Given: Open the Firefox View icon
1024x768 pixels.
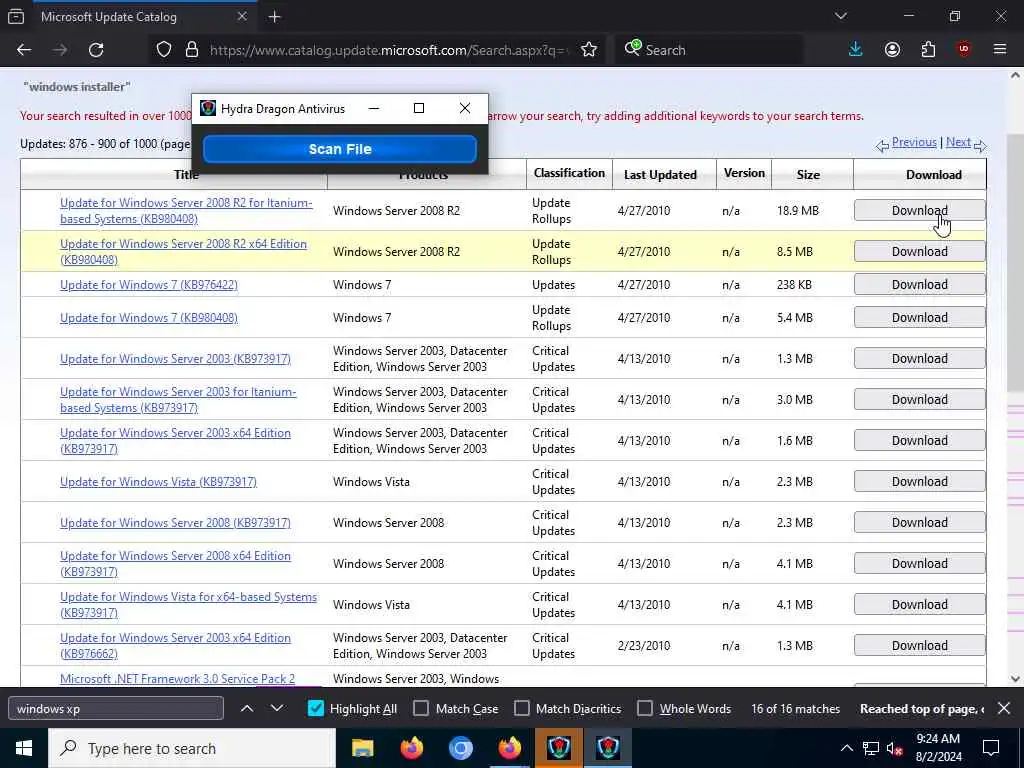Looking at the screenshot, I should coord(16,17).
